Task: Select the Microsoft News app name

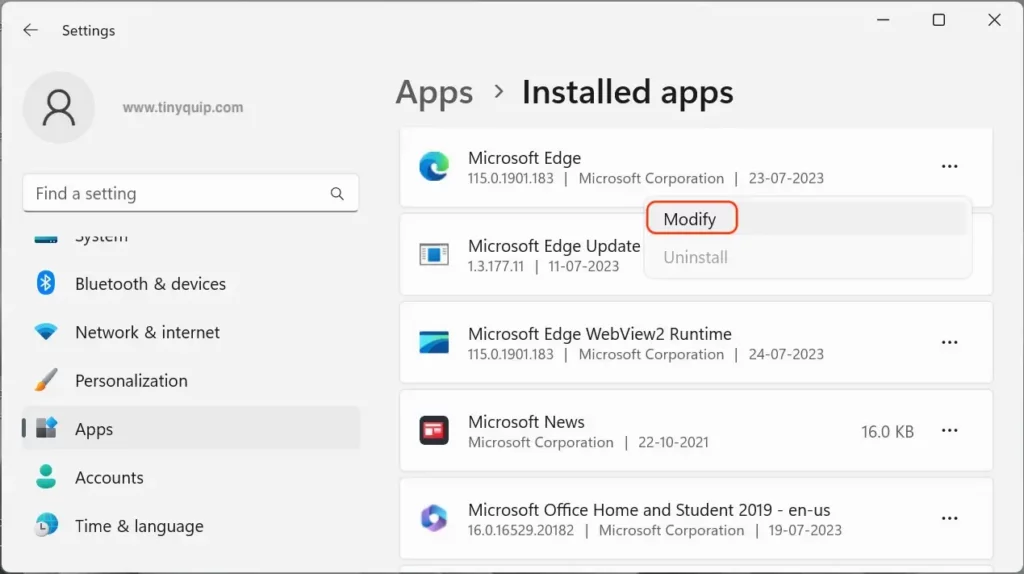Action: [526, 422]
